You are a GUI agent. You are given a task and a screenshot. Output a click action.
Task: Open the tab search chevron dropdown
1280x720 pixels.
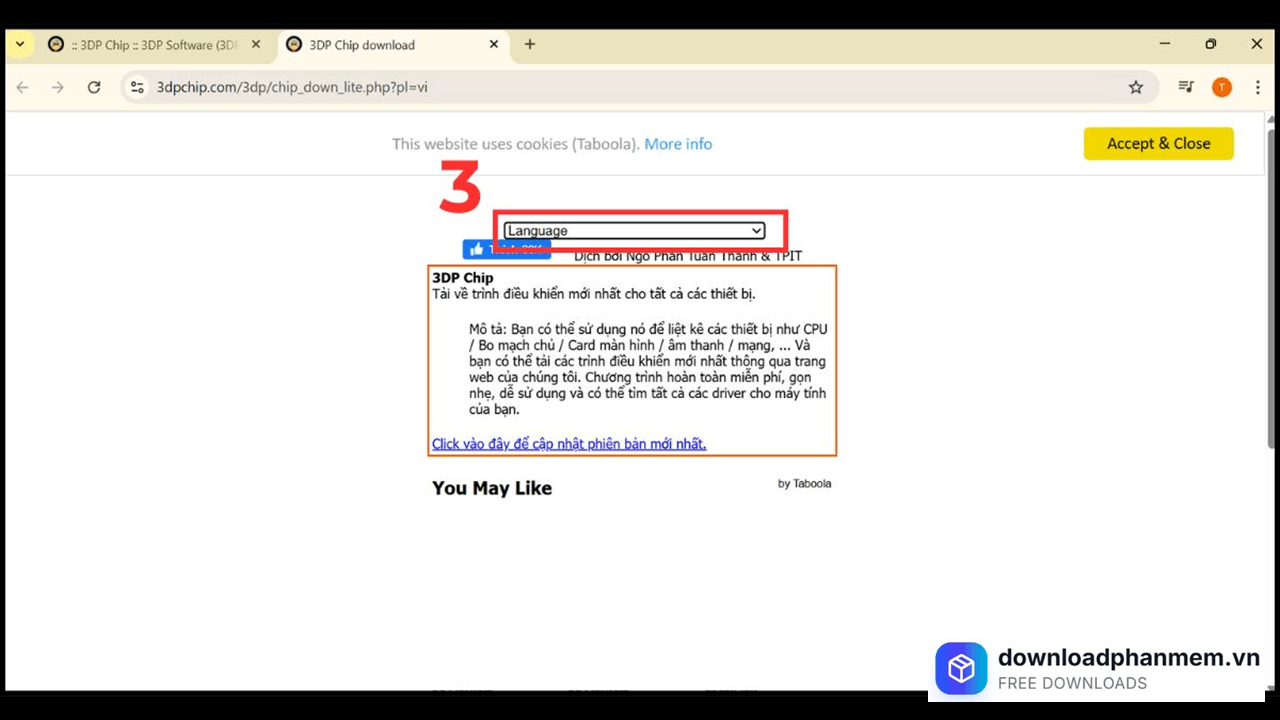click(x=19, y=44)
